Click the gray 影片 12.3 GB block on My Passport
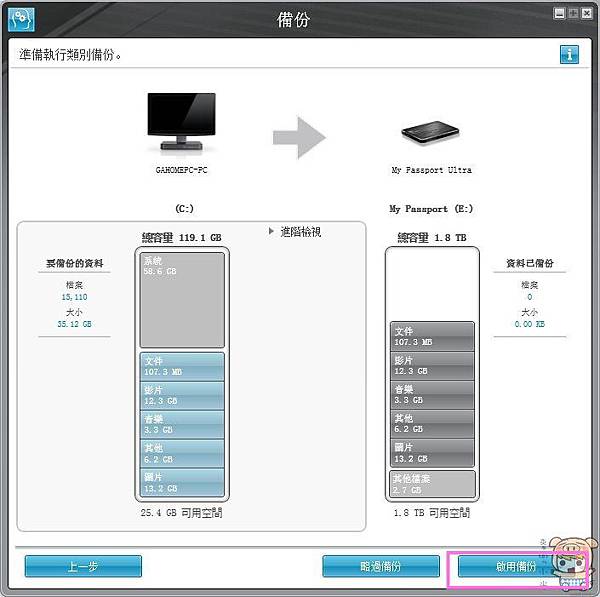 [x=432, y=366]
